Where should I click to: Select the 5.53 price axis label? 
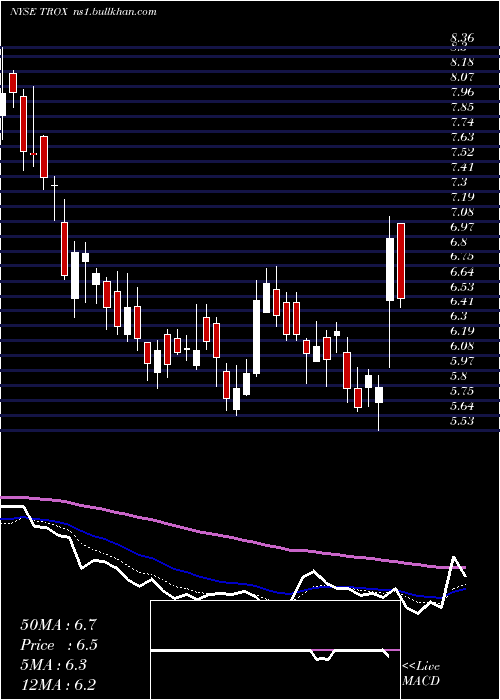click(x=462, y=421)
